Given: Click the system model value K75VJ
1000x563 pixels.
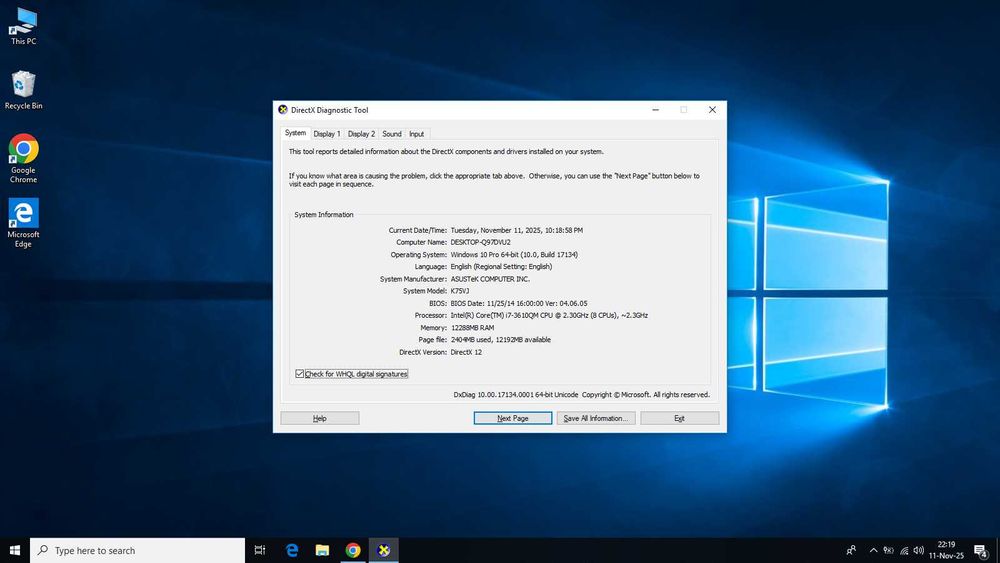Looking at the screenshot, I should [x=460, y=291].
